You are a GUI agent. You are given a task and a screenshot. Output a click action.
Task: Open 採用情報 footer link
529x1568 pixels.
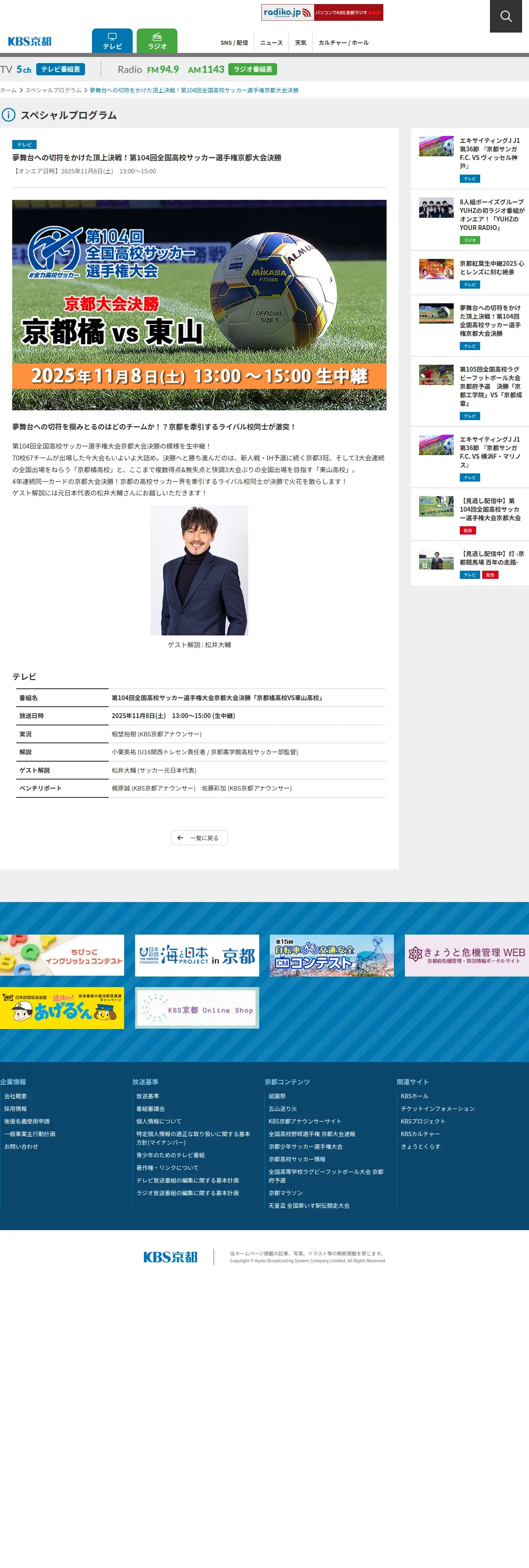(15, 1108)
